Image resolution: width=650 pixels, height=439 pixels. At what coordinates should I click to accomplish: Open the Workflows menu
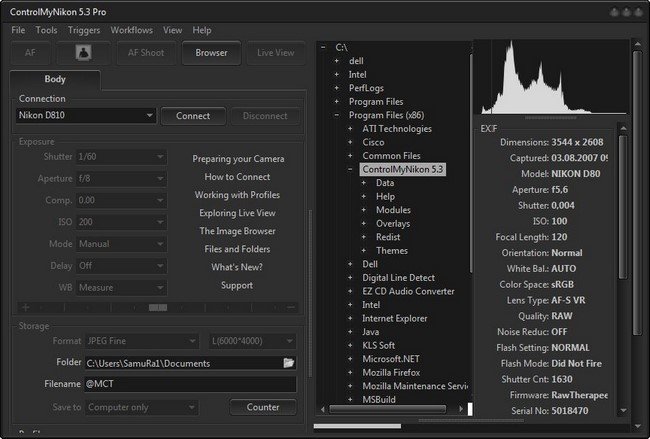click(x=131, y=30)
